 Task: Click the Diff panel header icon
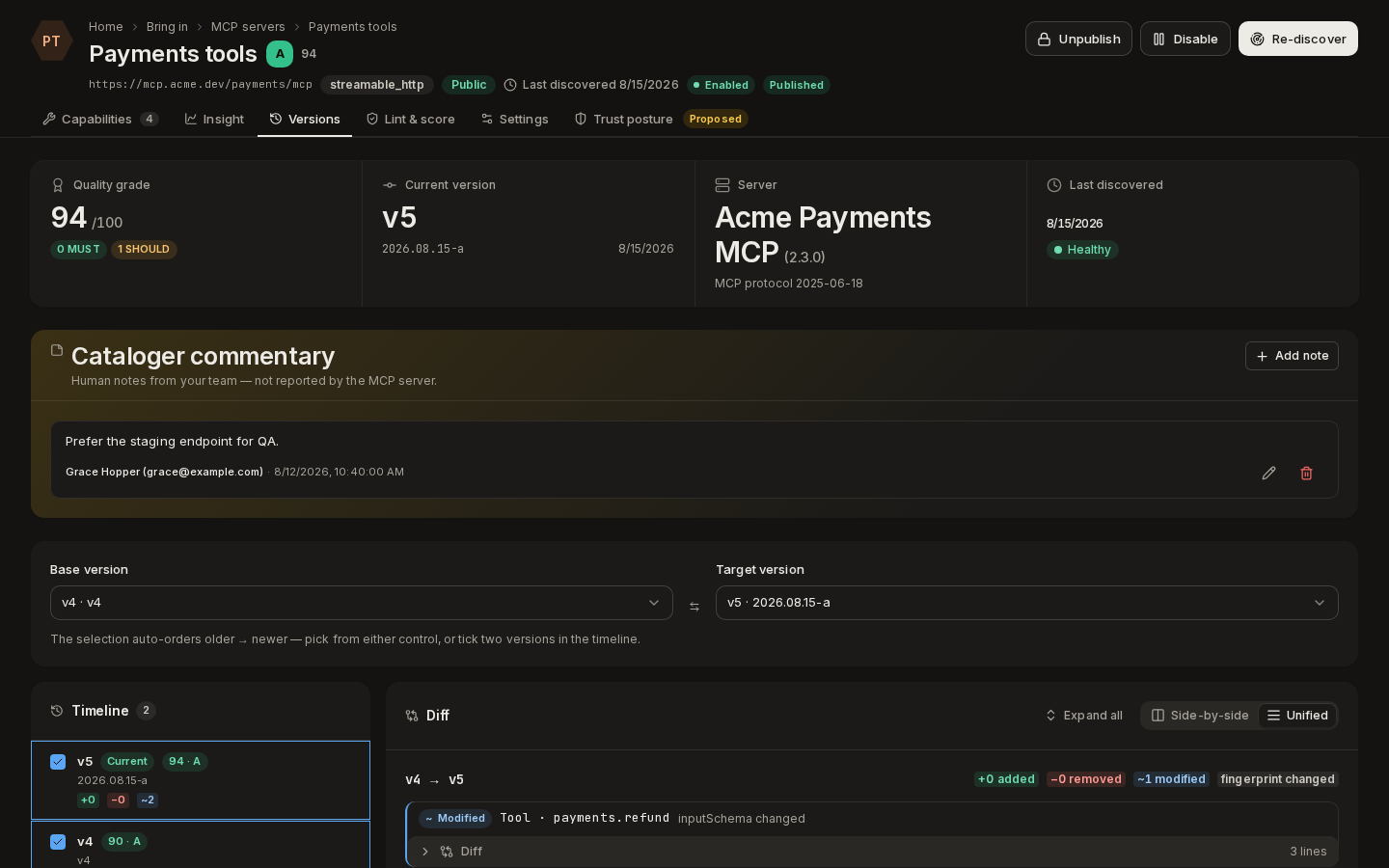412,716
